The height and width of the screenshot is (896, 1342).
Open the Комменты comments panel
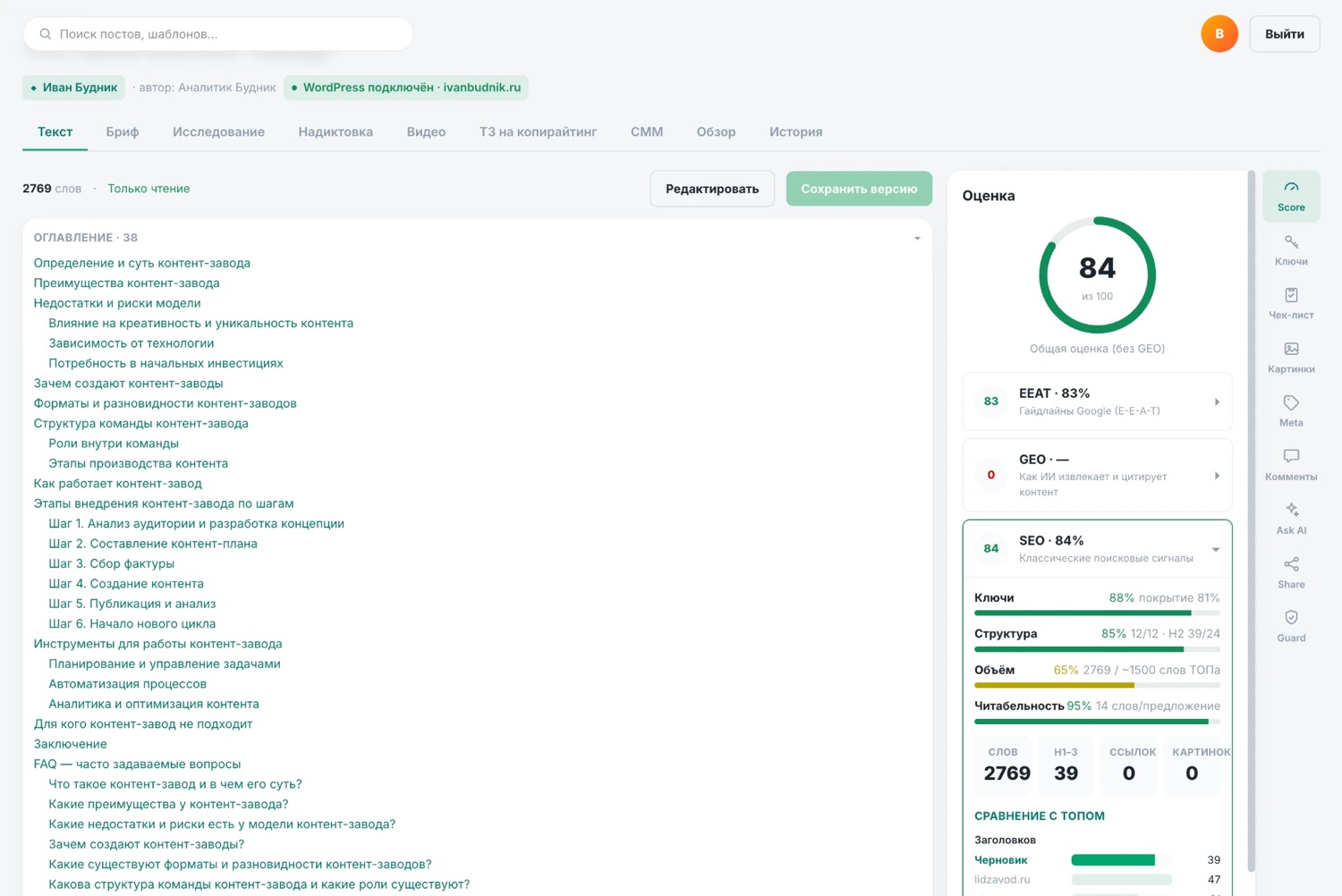pyautogui.click(x=1291, y=465)
